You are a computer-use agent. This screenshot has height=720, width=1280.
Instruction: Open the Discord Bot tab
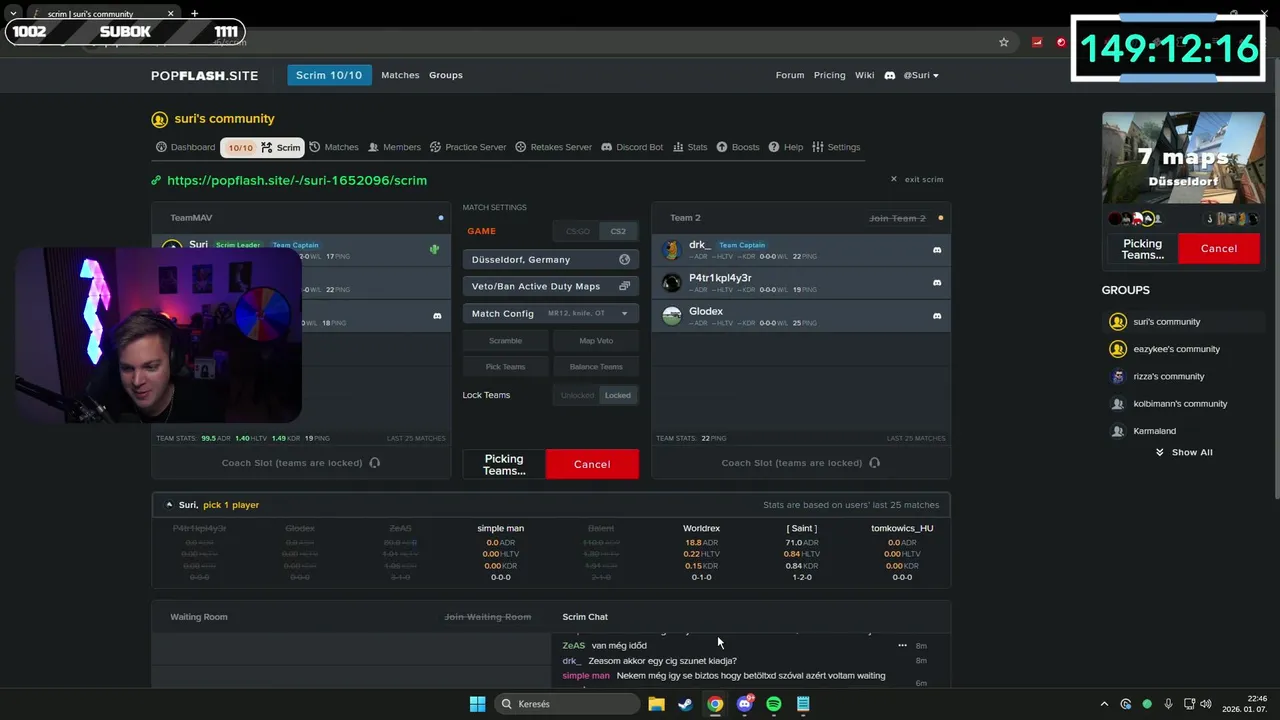point(632,147)
